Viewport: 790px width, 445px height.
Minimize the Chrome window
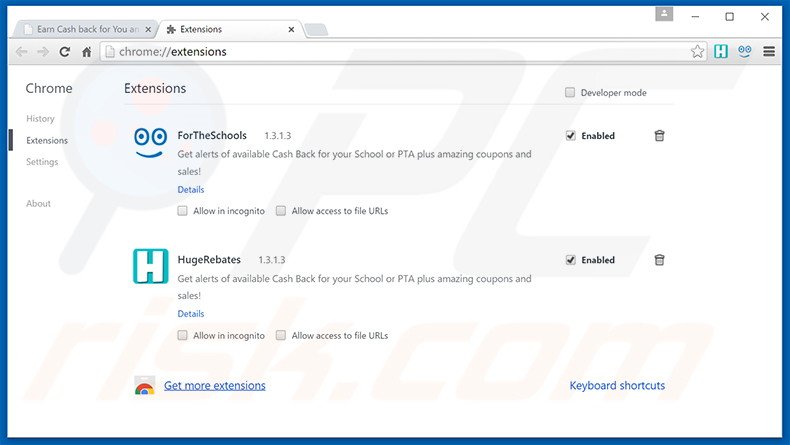tap(695, 17)
